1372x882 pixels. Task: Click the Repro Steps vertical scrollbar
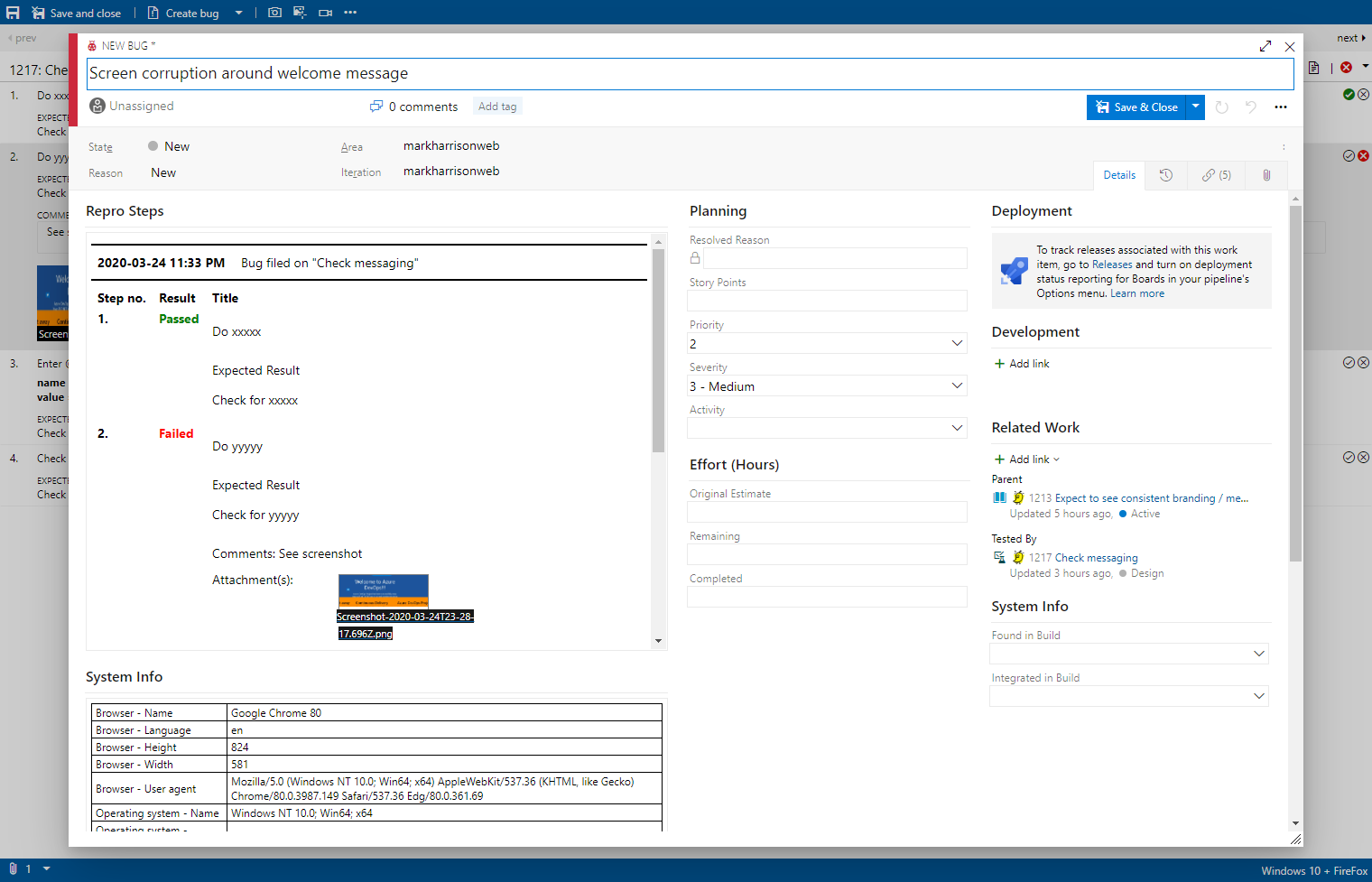(x=658, y=350)
